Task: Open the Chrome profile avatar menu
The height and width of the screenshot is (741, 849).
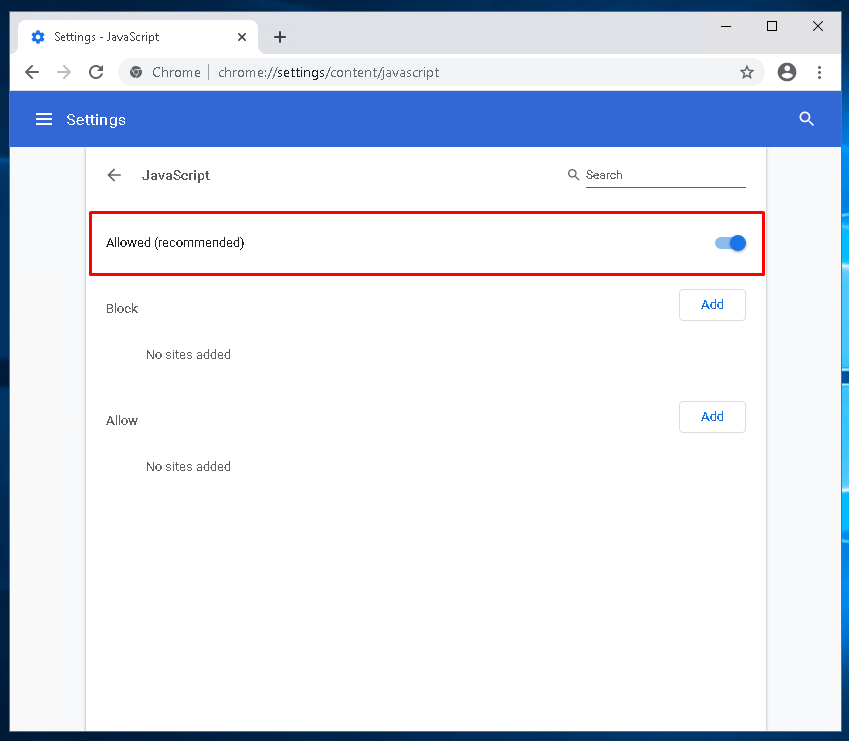Action: [787, 72]
